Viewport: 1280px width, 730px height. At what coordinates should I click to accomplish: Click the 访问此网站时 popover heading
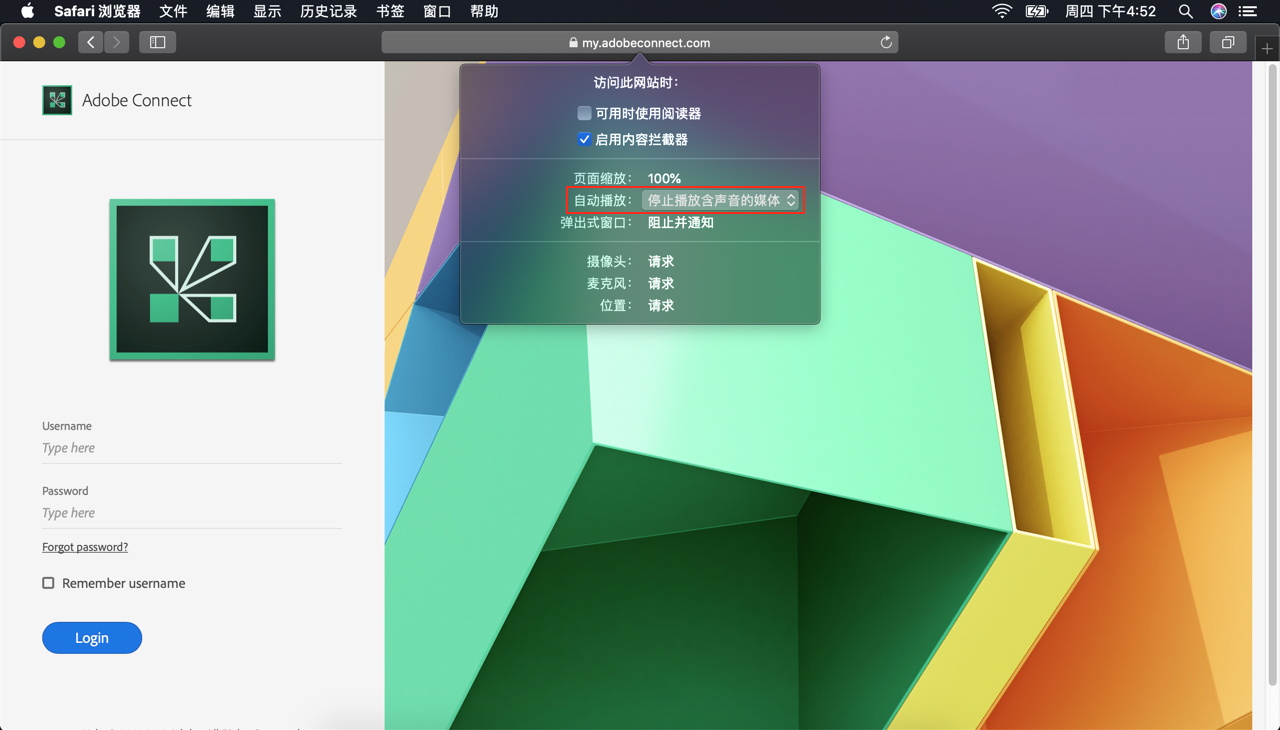coord(636,83)
